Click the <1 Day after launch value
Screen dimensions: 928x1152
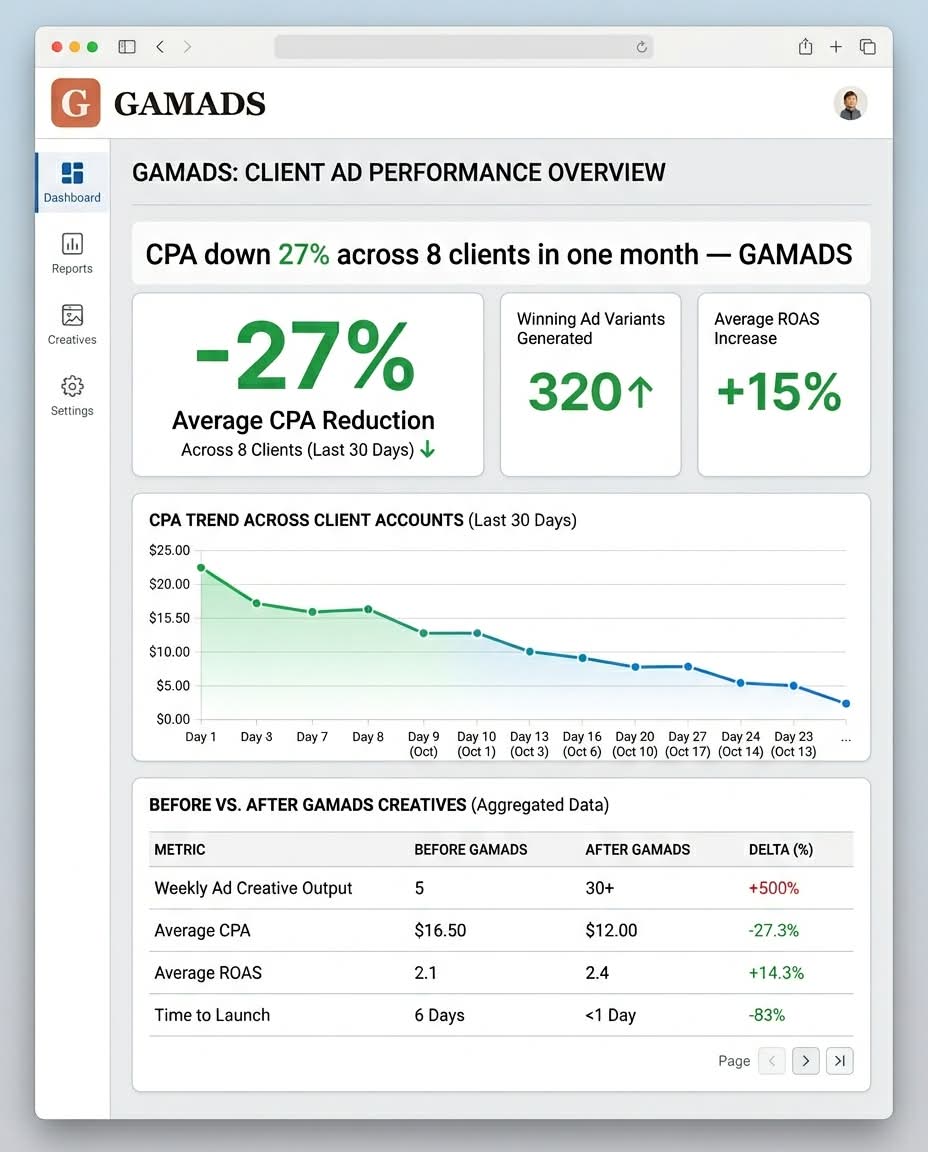[x=611, y=1015]
